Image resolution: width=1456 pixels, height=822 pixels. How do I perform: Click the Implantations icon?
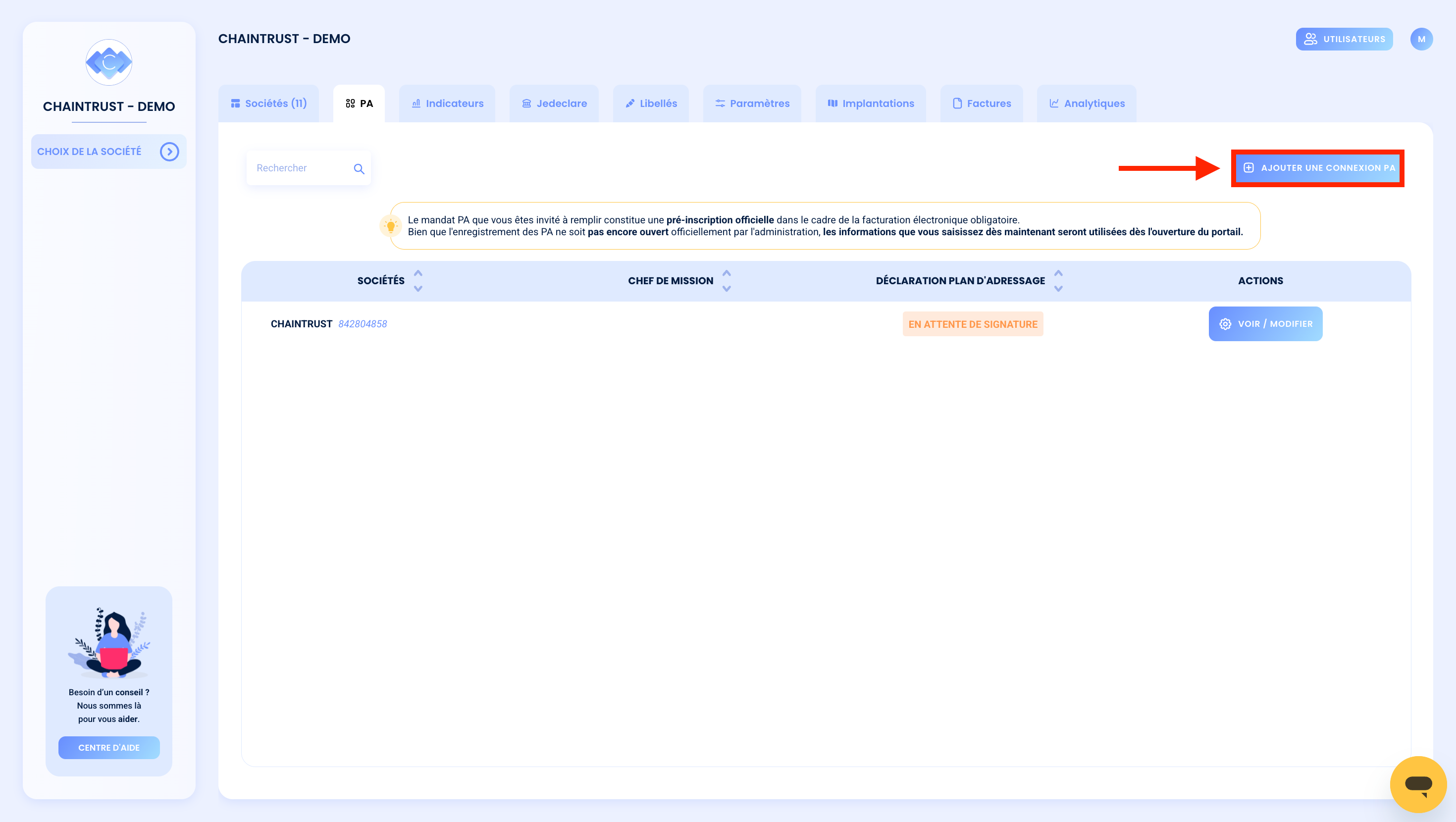[x=832, y=103]
